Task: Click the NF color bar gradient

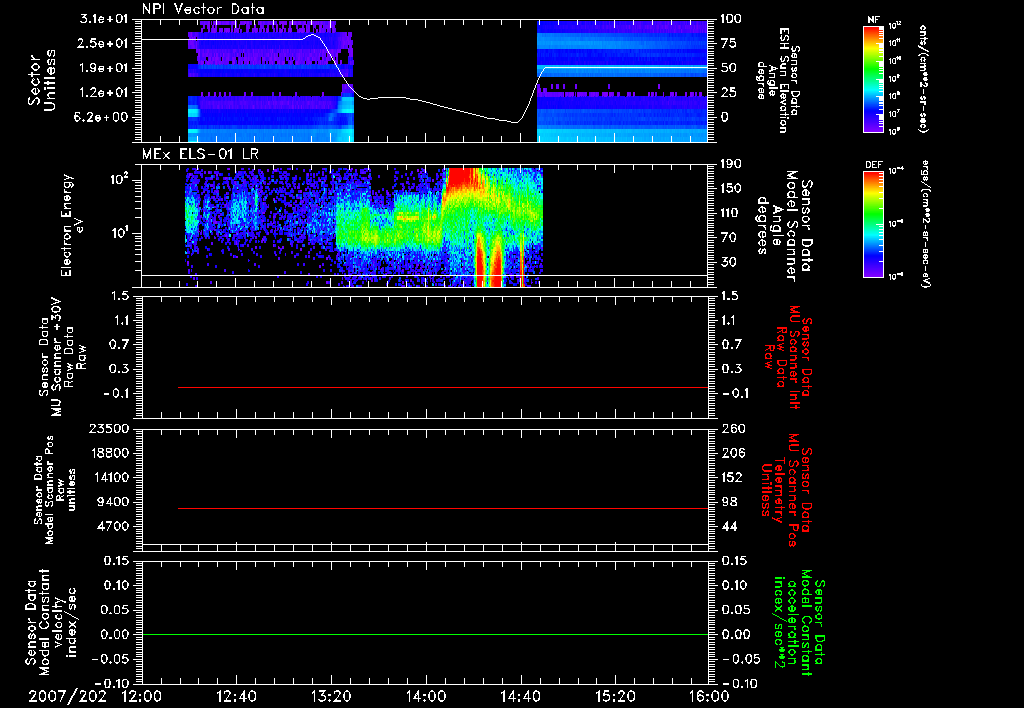Action: [874, 79]
